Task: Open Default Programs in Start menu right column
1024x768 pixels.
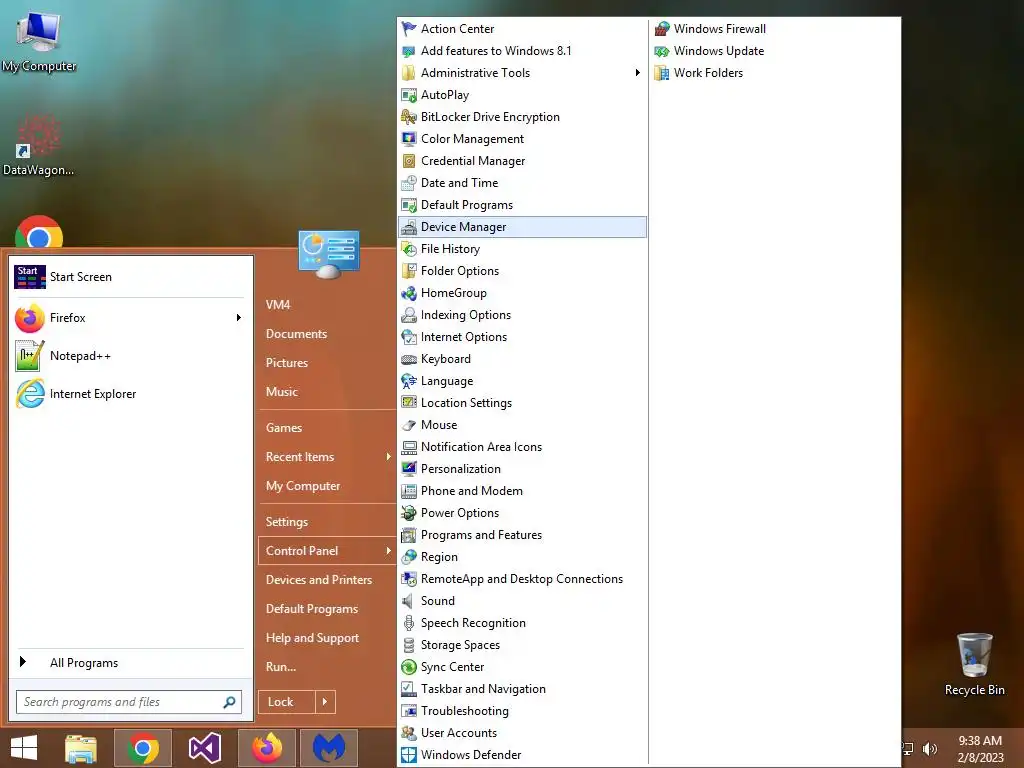Action: click(312, 609)
